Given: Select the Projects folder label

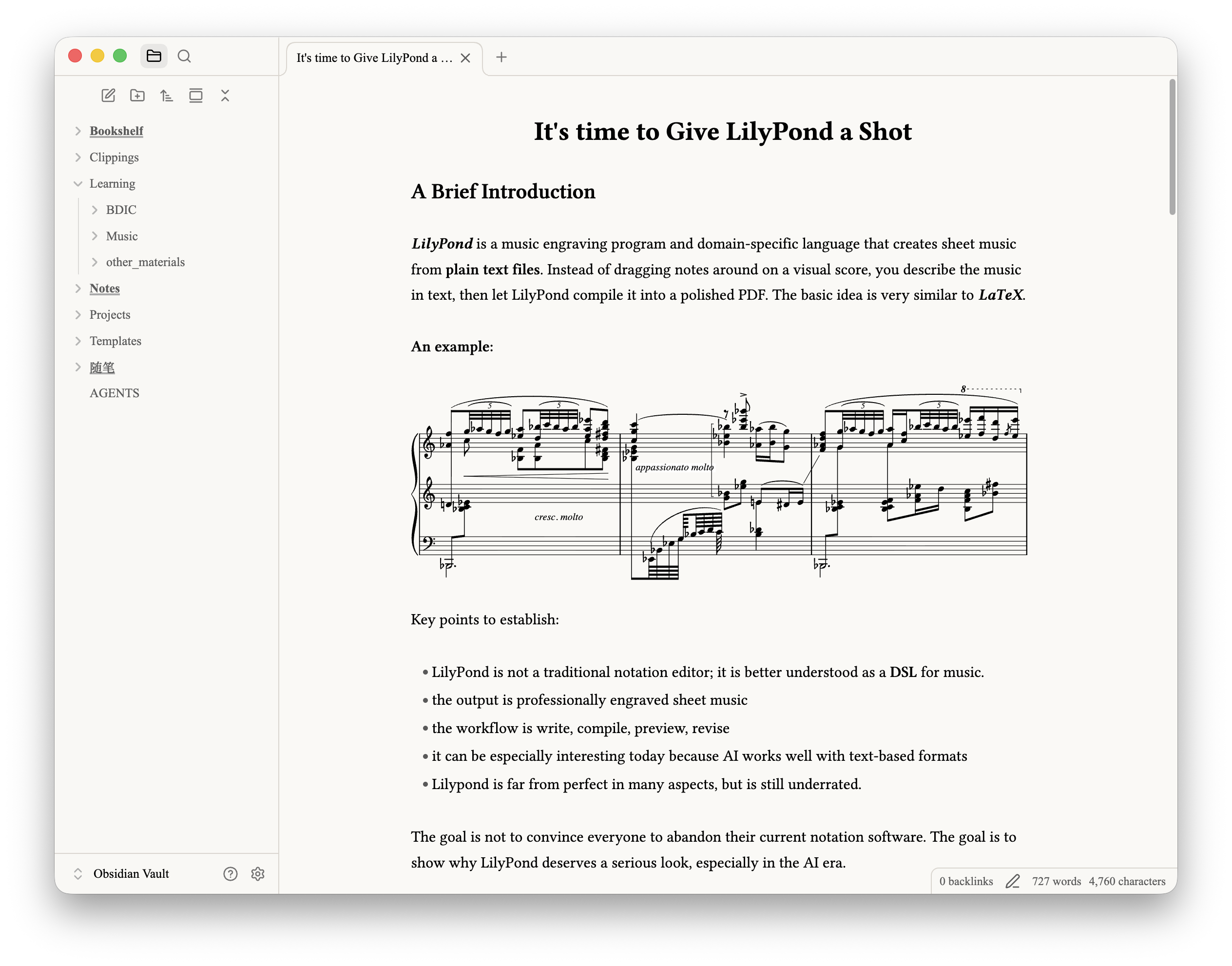Looking at the screenshot, I should pos(110,314).
